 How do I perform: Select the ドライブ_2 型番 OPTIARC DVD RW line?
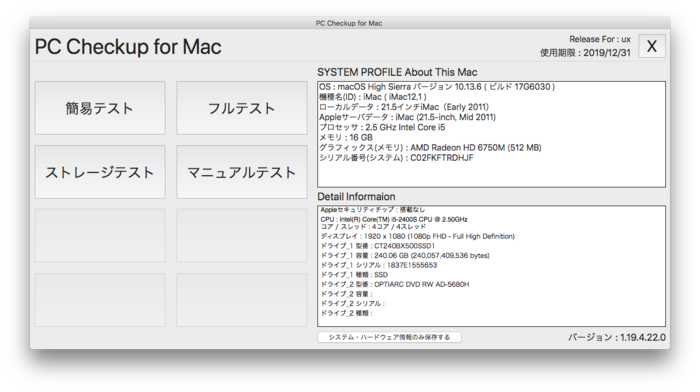tap(395, 284)
